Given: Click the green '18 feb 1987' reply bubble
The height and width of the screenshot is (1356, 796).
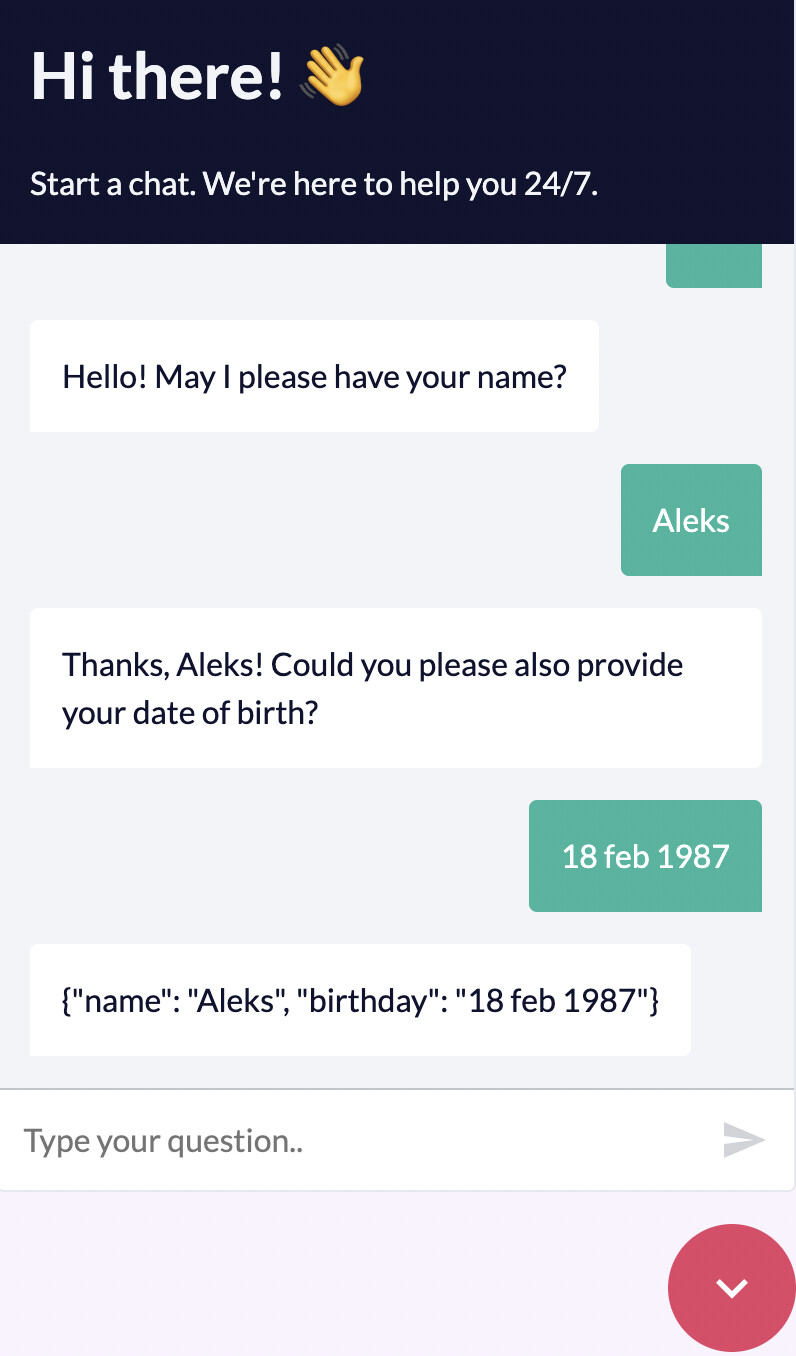Looking at the screenshot, I should coord(645,856).
